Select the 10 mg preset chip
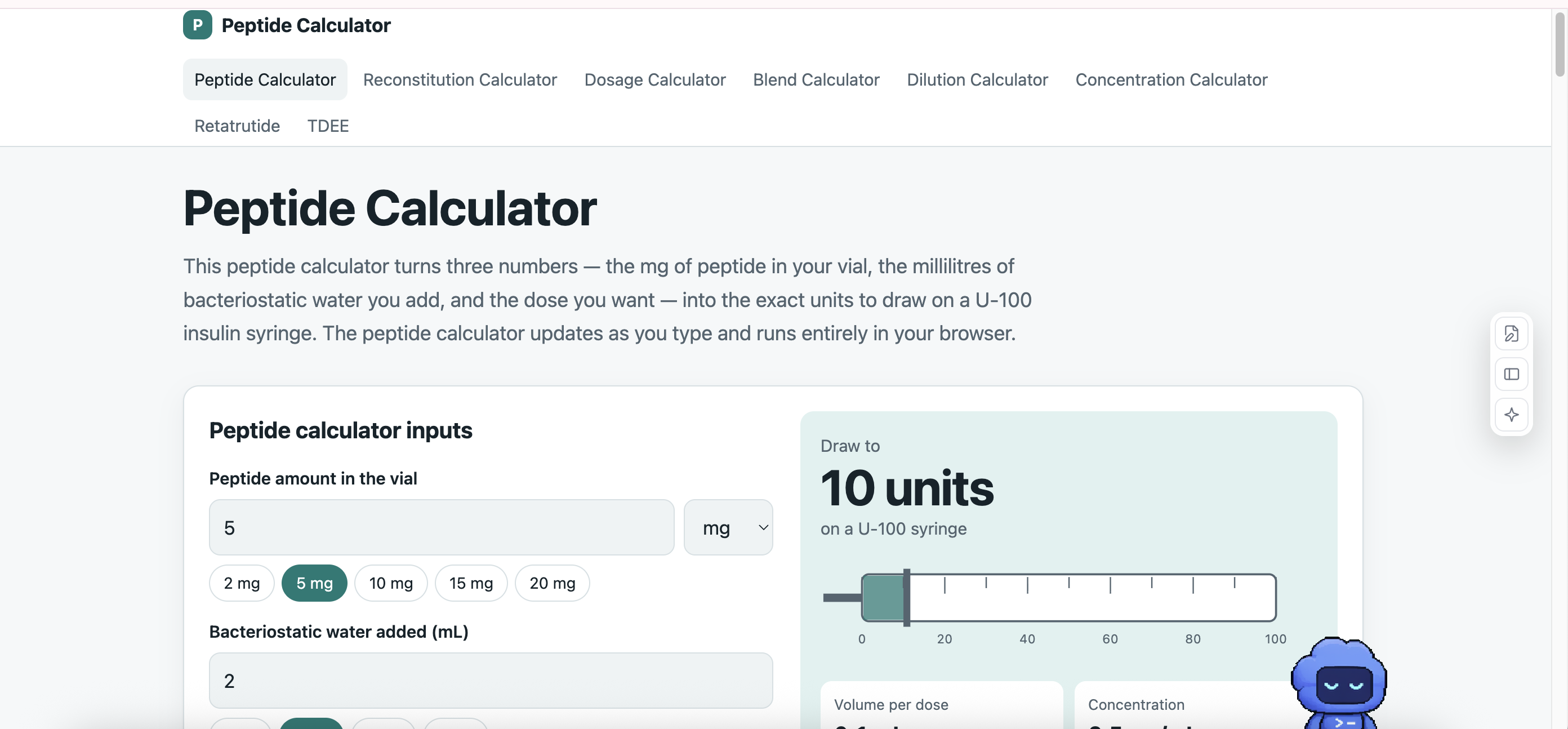 (391, 583)
